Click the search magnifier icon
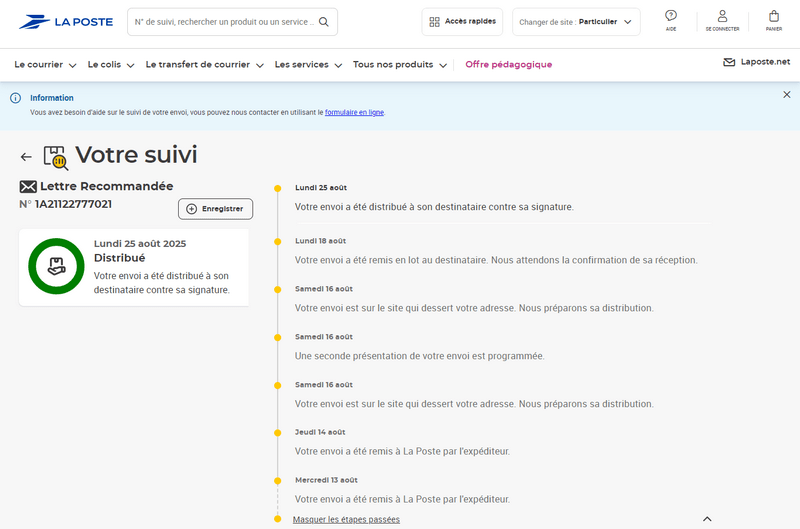The image size is (800, 529). (x=323, y=22)
